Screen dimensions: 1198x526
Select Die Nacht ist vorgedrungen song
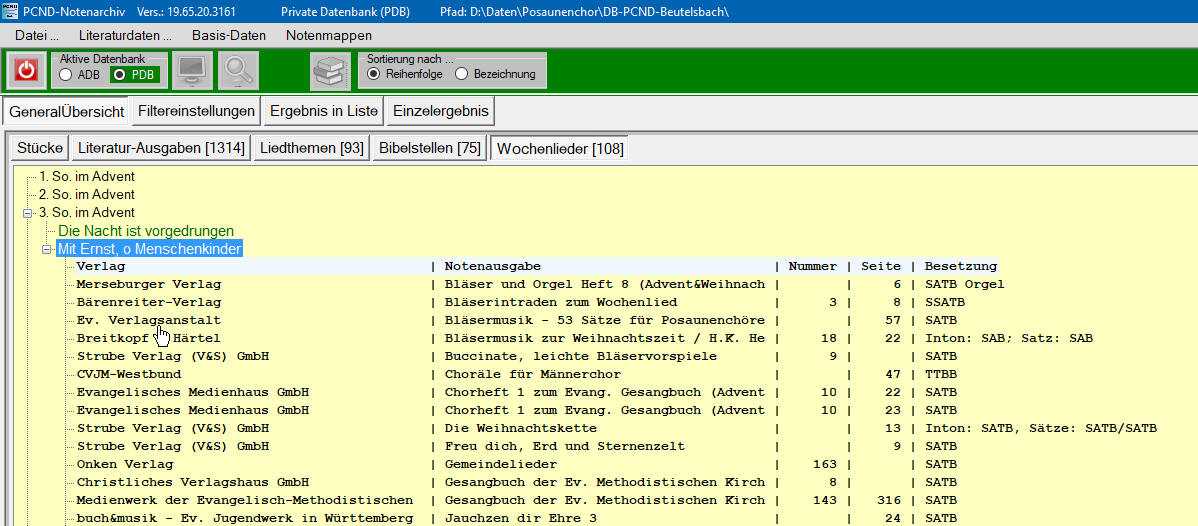pyautogui.click(x=146, y=231)
